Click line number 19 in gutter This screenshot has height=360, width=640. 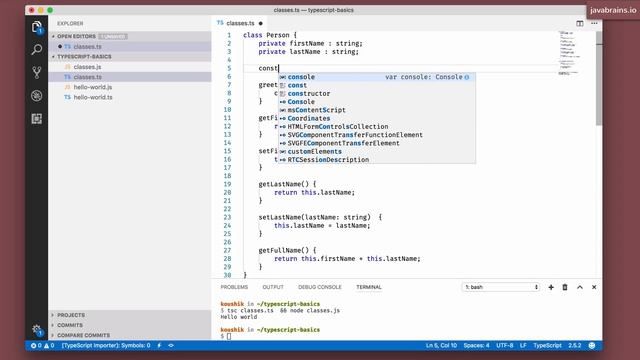pyautogui.click(x=227, y=184)
